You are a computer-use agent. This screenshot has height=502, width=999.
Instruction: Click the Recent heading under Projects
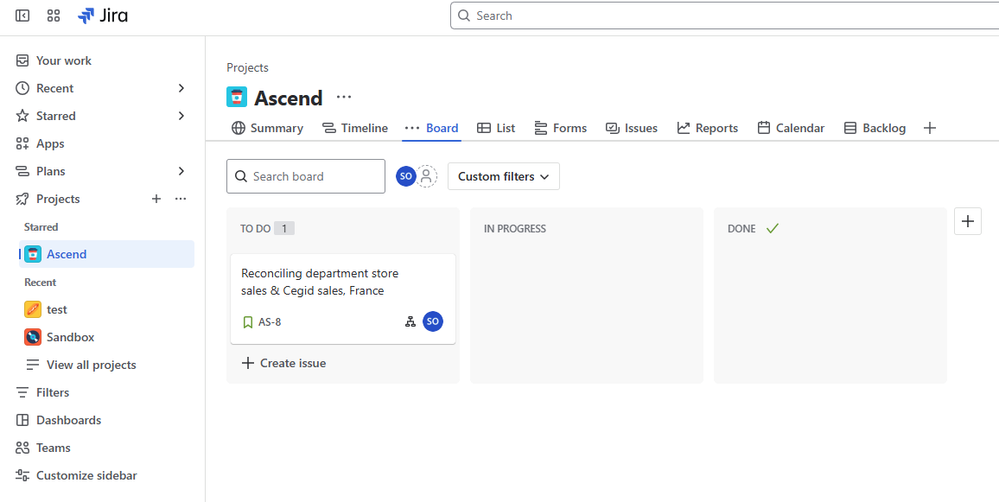pyautogui.click(x=40, y=282)
